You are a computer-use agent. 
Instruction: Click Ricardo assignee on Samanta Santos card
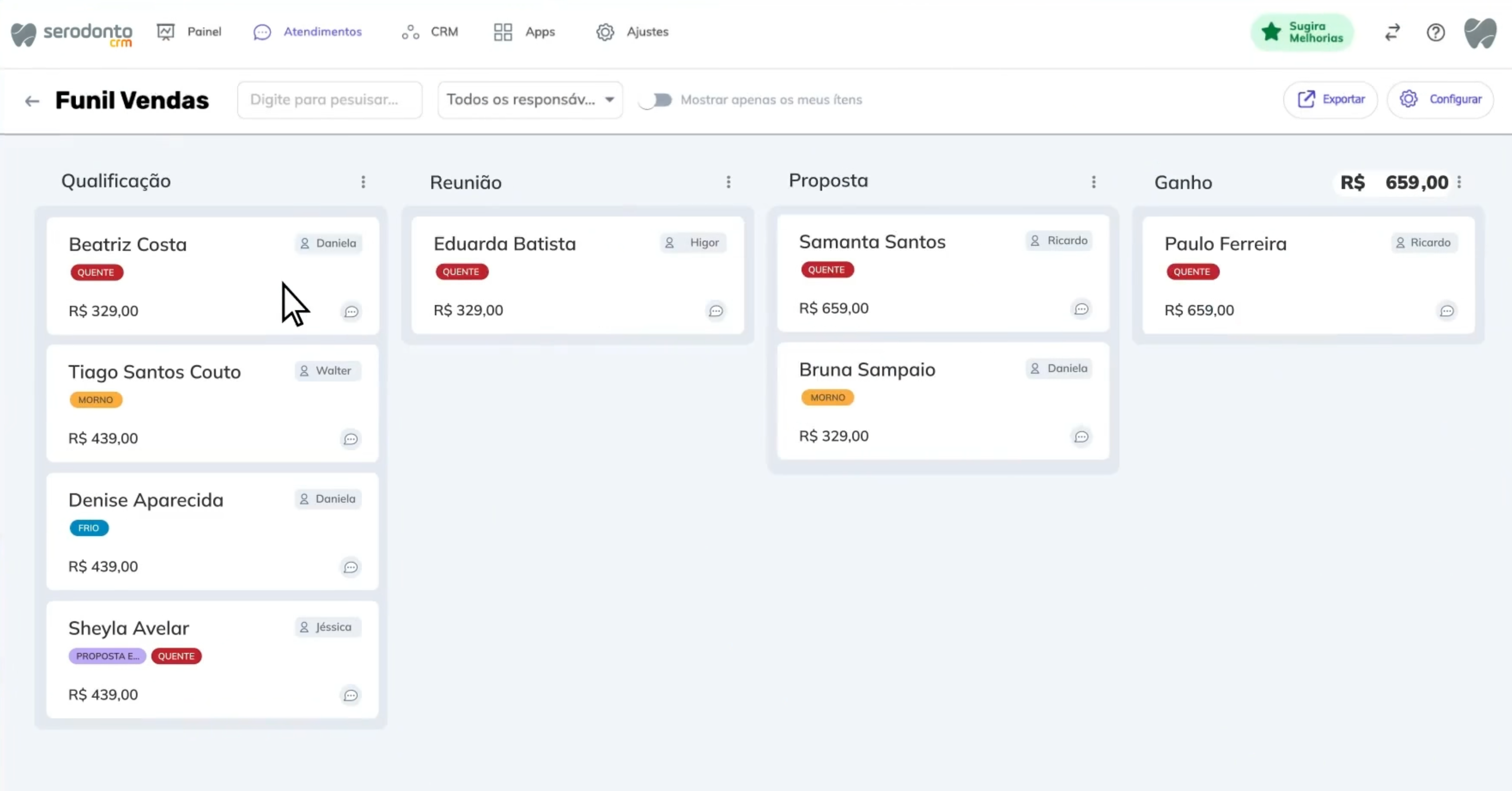click(x=1059, y=240)
